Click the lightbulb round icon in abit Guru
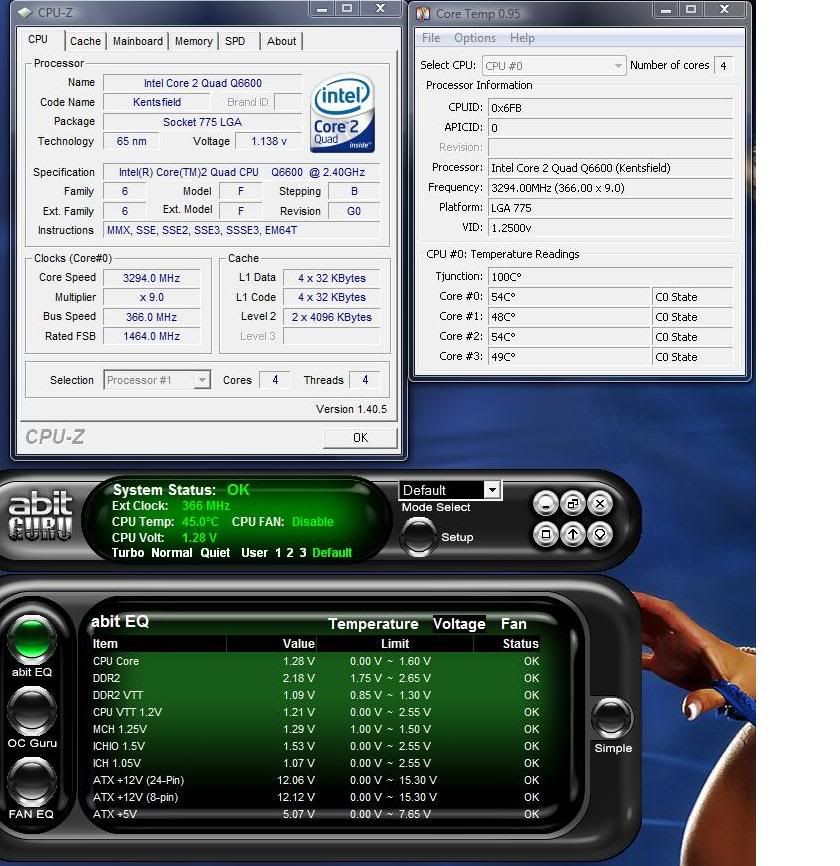The image size is (840, 866). (600, 534)
